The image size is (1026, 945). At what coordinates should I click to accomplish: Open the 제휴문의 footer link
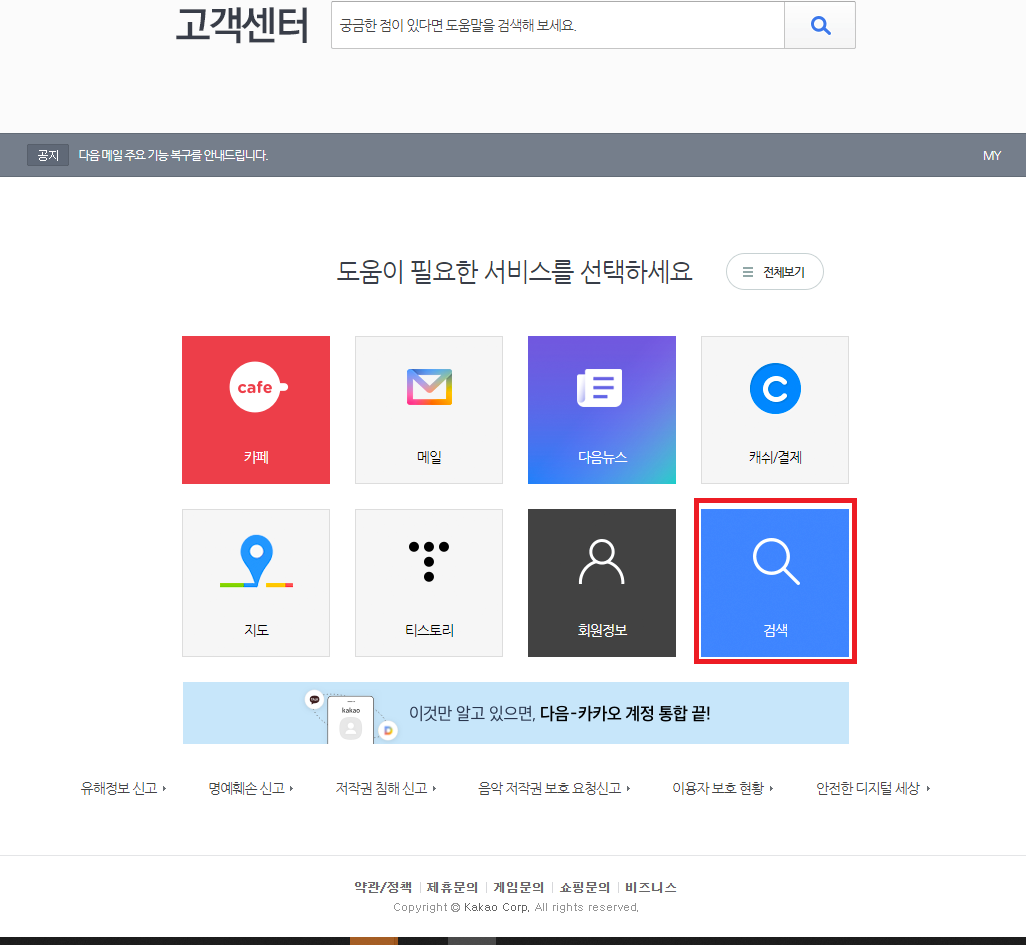coord(452,887)
